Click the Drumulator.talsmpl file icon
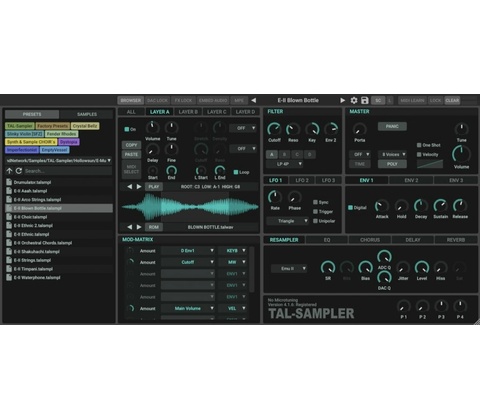480x420 pixels. [x=9, y=182]
